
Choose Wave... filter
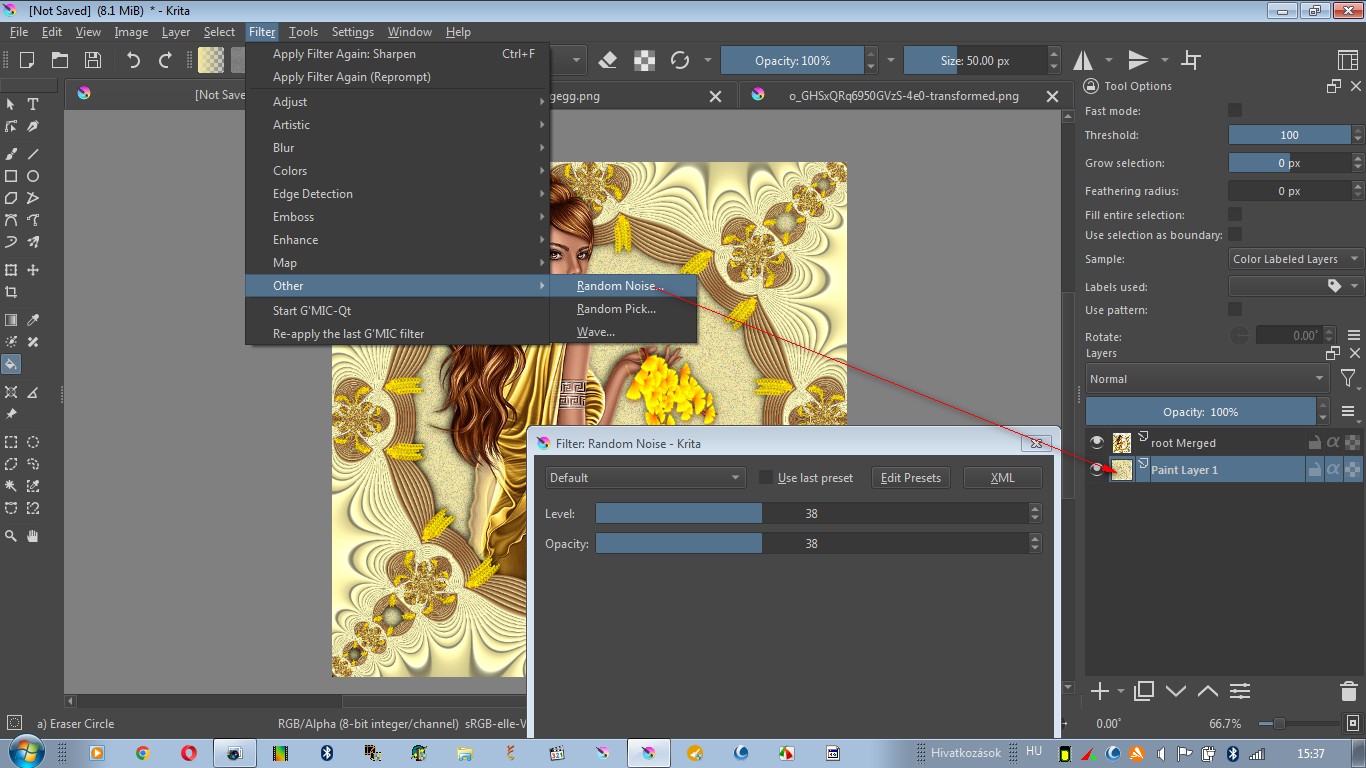pos(623,332)
